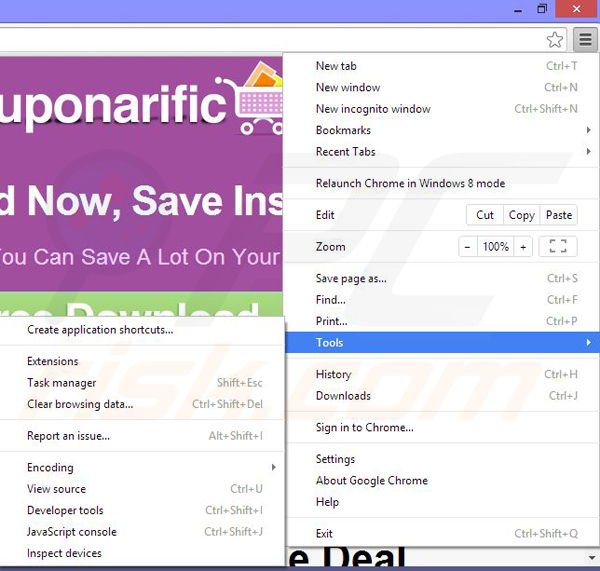Click the Copy button
The height and width of the screenshot is (571, 600).
[x=522, y=215]
